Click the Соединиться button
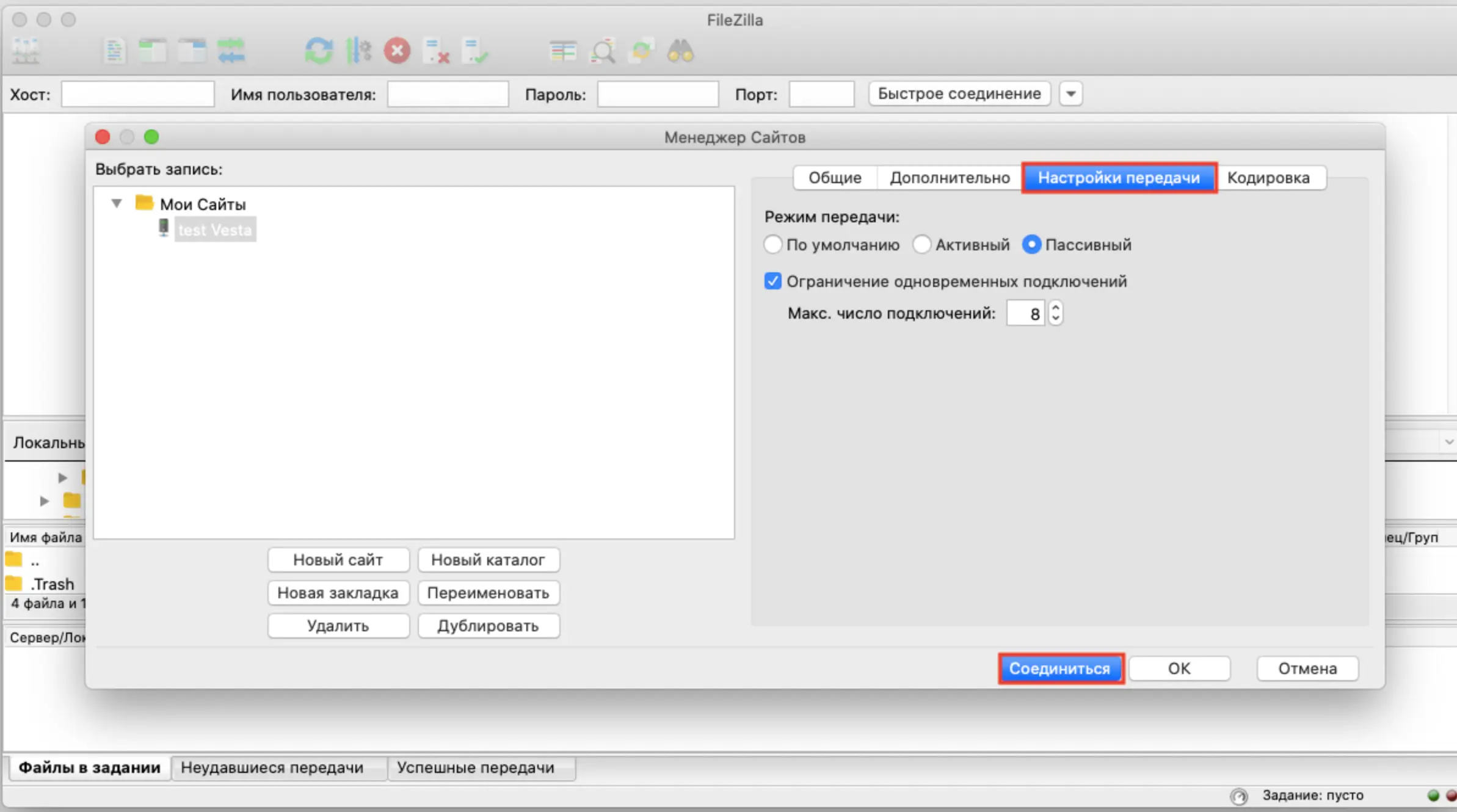This screenshot has width=1457, height=812. pos(1060,669)
